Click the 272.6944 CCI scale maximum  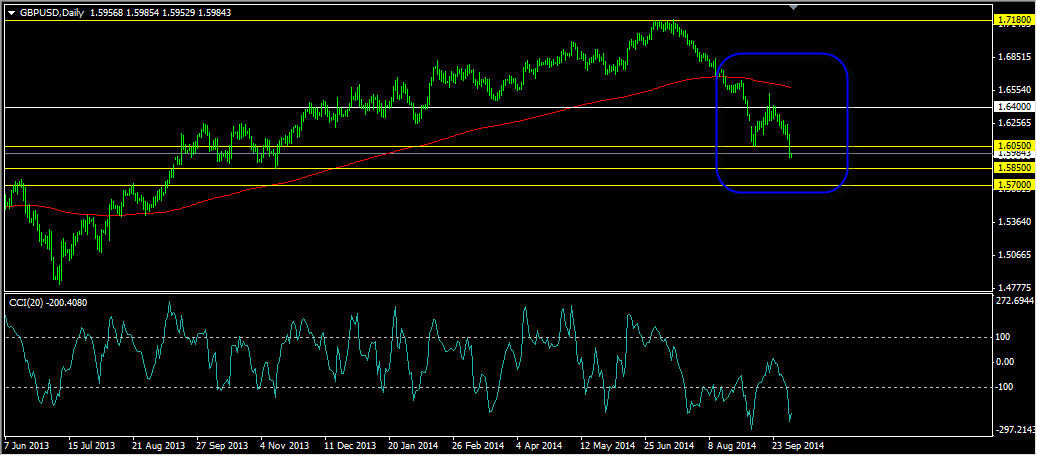coord(1015,300)
